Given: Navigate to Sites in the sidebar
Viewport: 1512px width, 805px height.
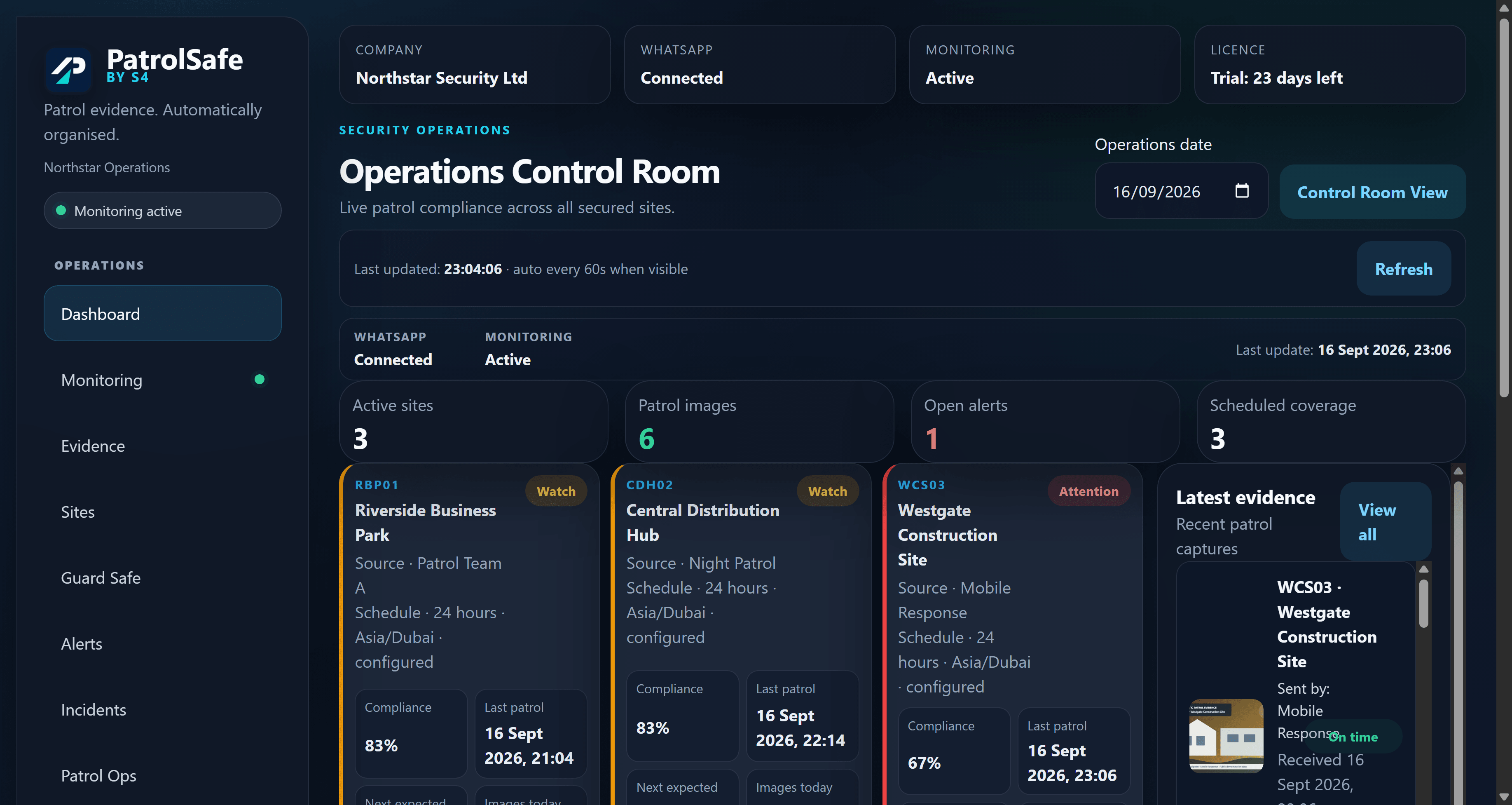Looking at the screenshot, I should [163, 512].
